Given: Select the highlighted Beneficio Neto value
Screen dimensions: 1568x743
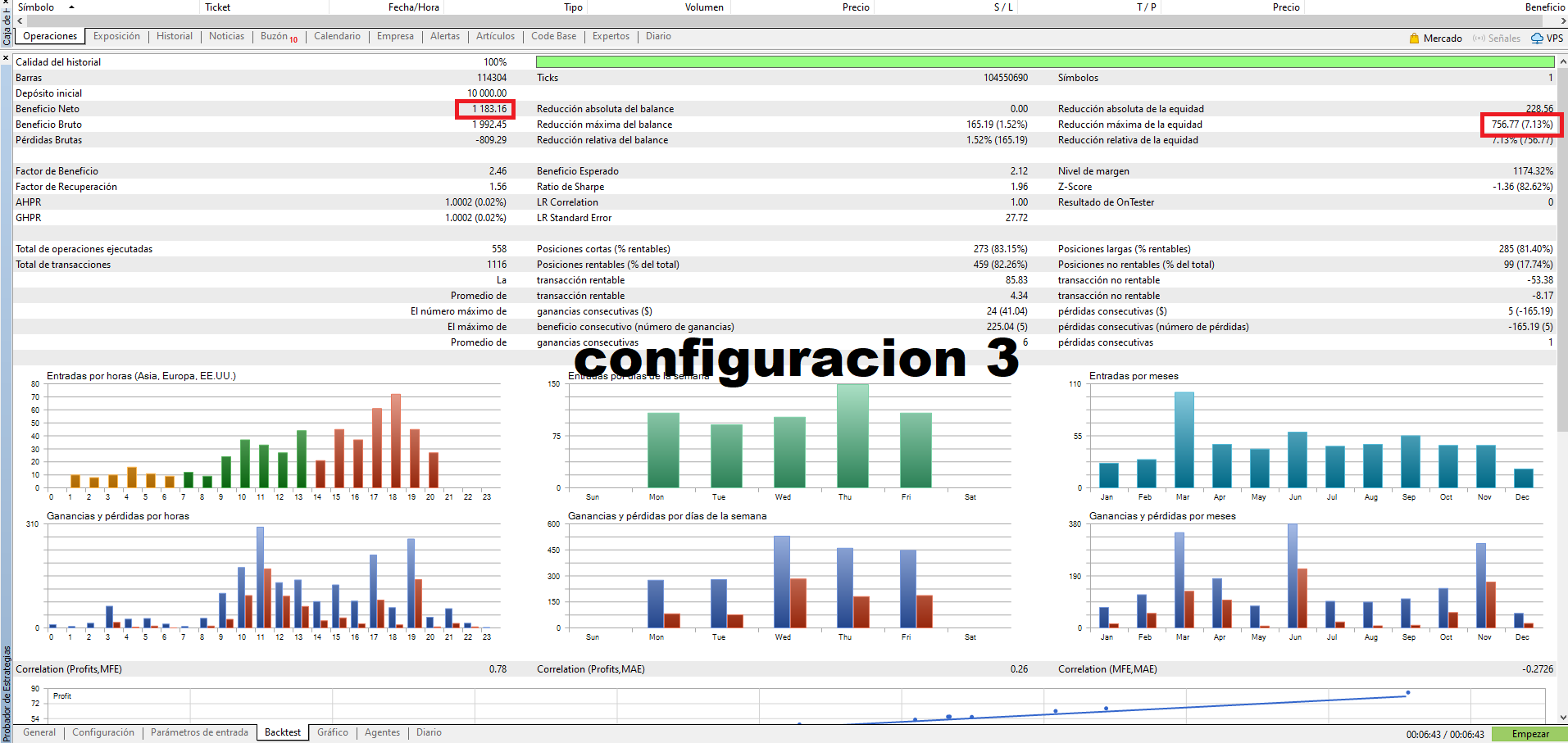Looking at the screenshot, I should click(487, 108).
